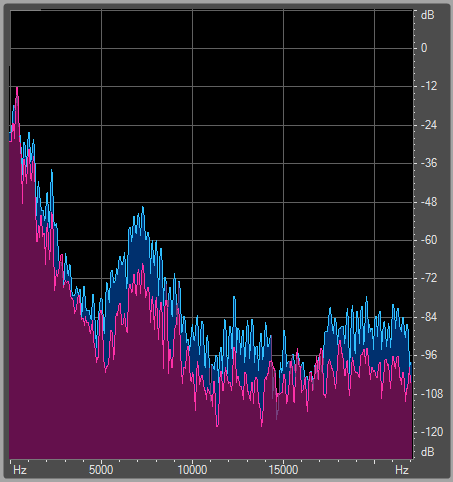Select the 15000 Hz frequency label
The image size is (453, 482).
[283, 470]
